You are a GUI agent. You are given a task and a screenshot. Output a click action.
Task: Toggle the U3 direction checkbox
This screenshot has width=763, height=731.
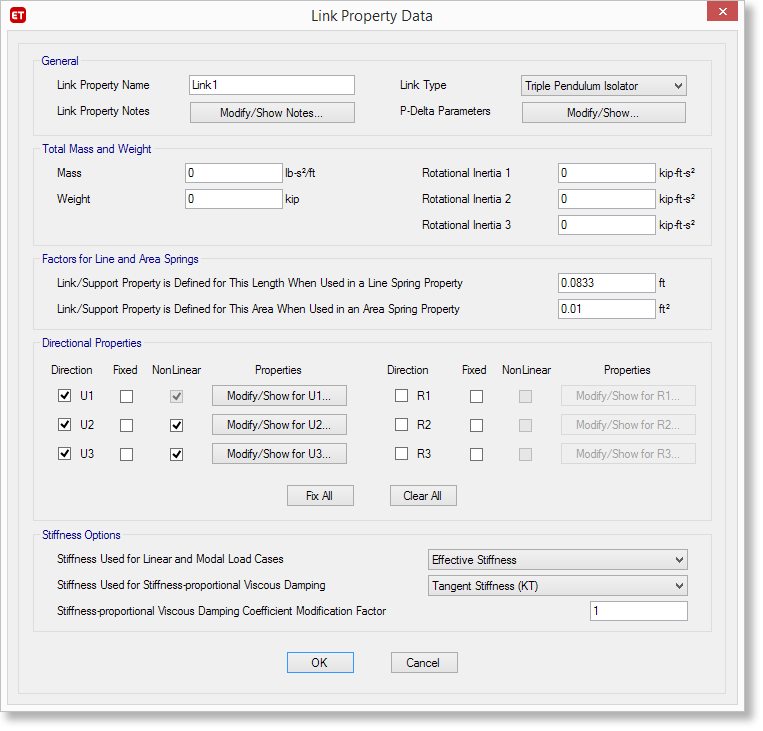point(64,454)
